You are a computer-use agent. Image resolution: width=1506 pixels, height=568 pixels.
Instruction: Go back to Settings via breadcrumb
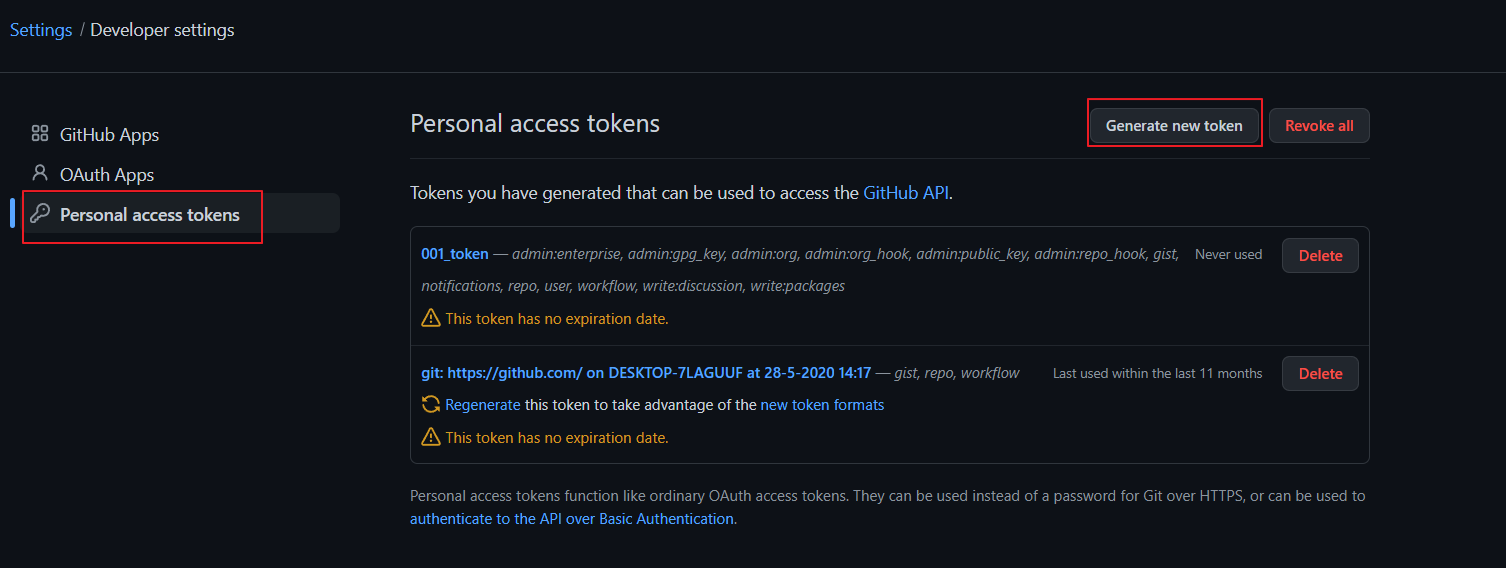[41, 30]
